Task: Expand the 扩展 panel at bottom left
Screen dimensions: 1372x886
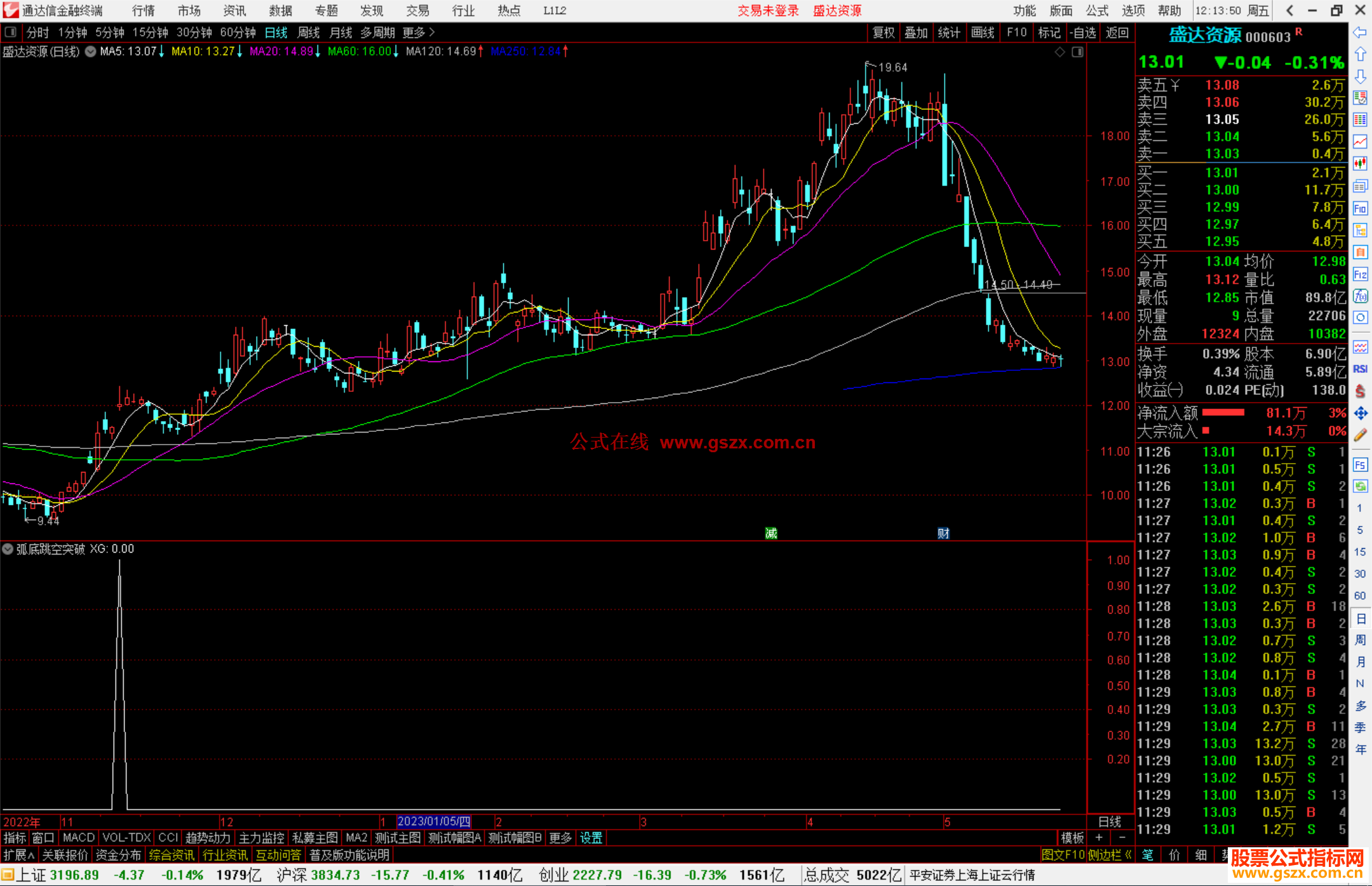Action: 19,855
